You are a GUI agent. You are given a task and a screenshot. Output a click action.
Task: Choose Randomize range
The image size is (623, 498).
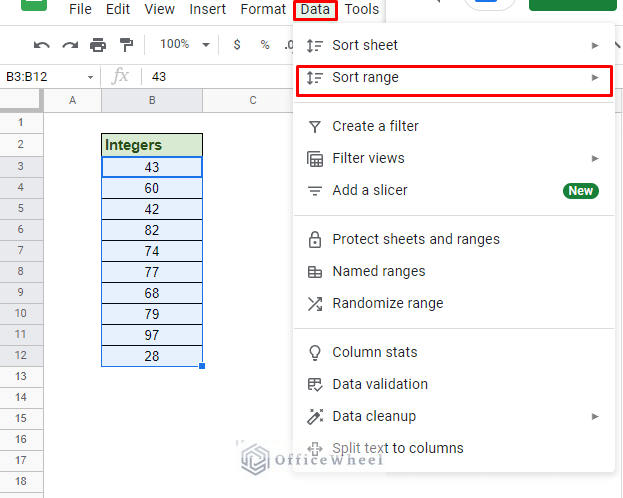tap(454, 304)
